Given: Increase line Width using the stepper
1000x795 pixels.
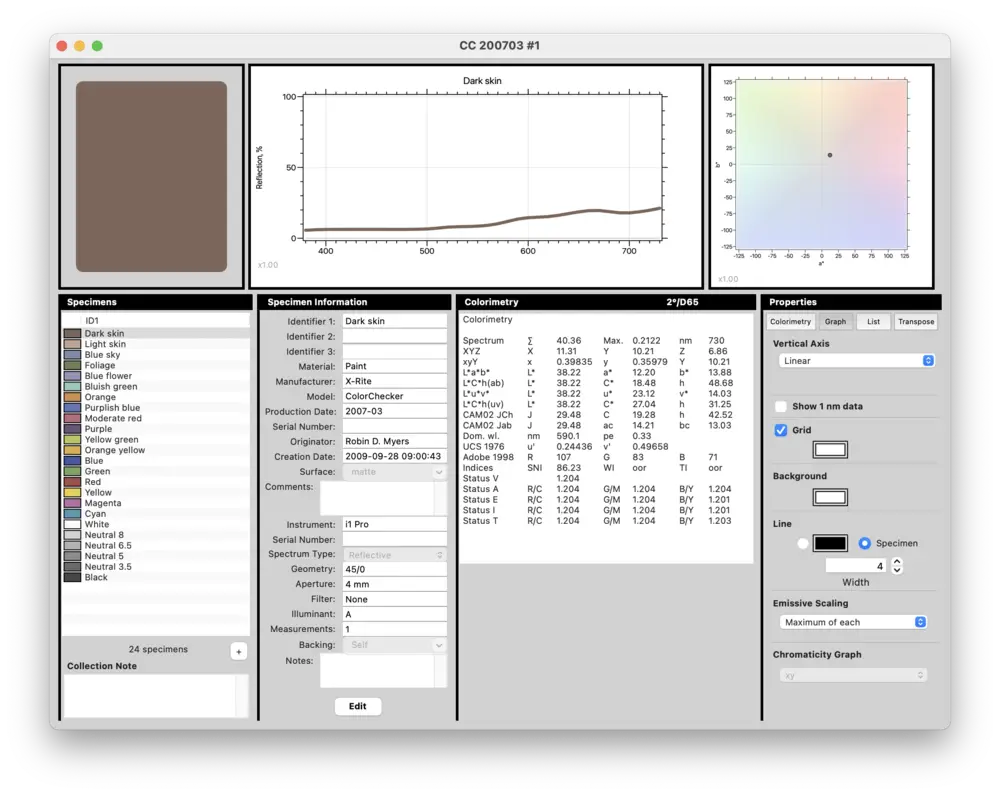Looking at the screenshot, I should pyautogui.click(x=895, y=560).
